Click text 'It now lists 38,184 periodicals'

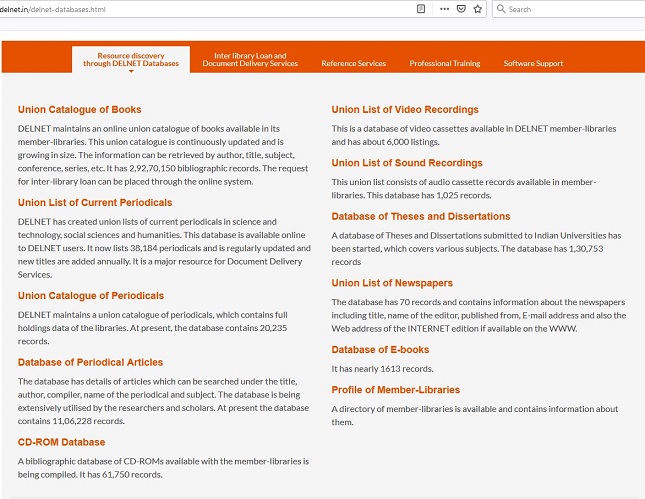click(x=144, y=248)
